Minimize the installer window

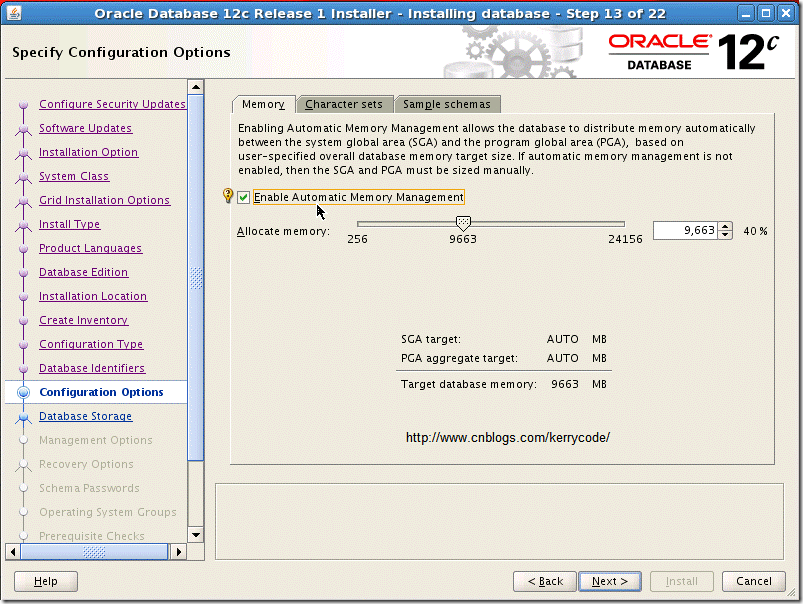pyautogui.click(x=746, y=13)
